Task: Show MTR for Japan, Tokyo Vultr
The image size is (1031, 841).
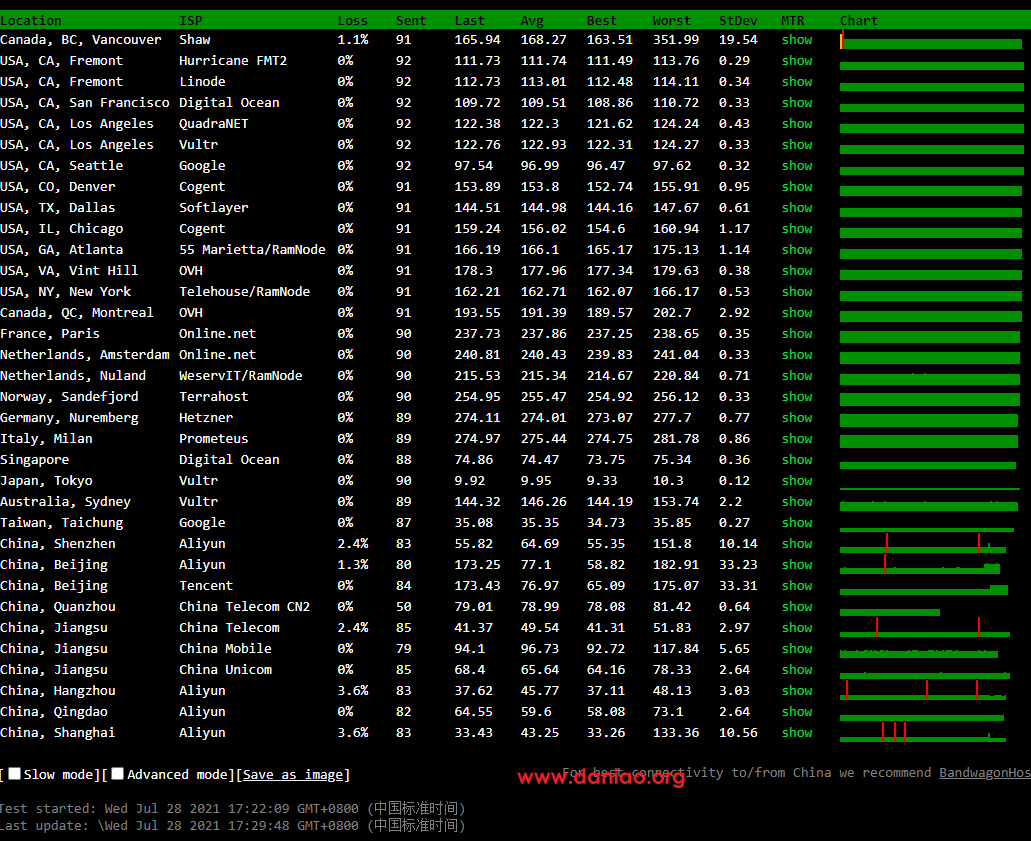Action: pyautogui.click(x=797, y=481)
